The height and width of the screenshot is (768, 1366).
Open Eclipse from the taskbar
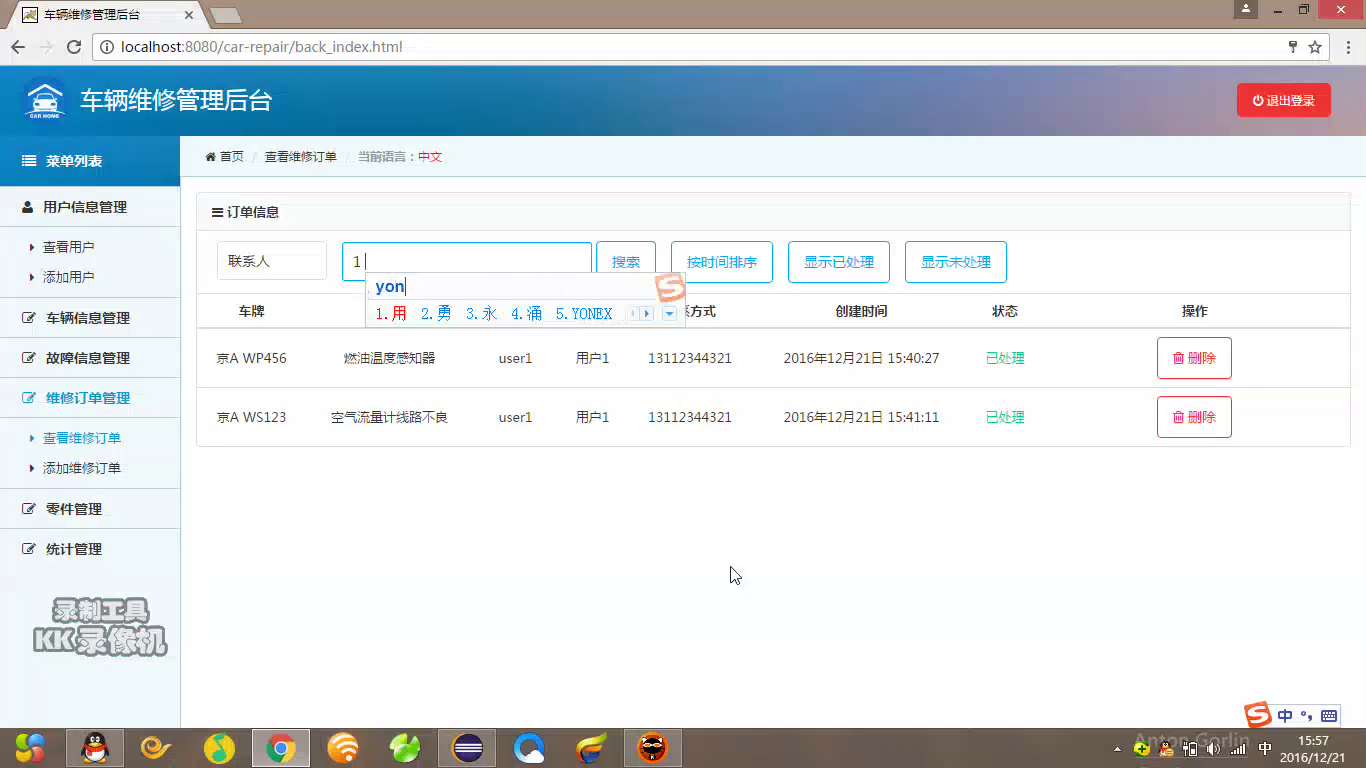(467, 747)
